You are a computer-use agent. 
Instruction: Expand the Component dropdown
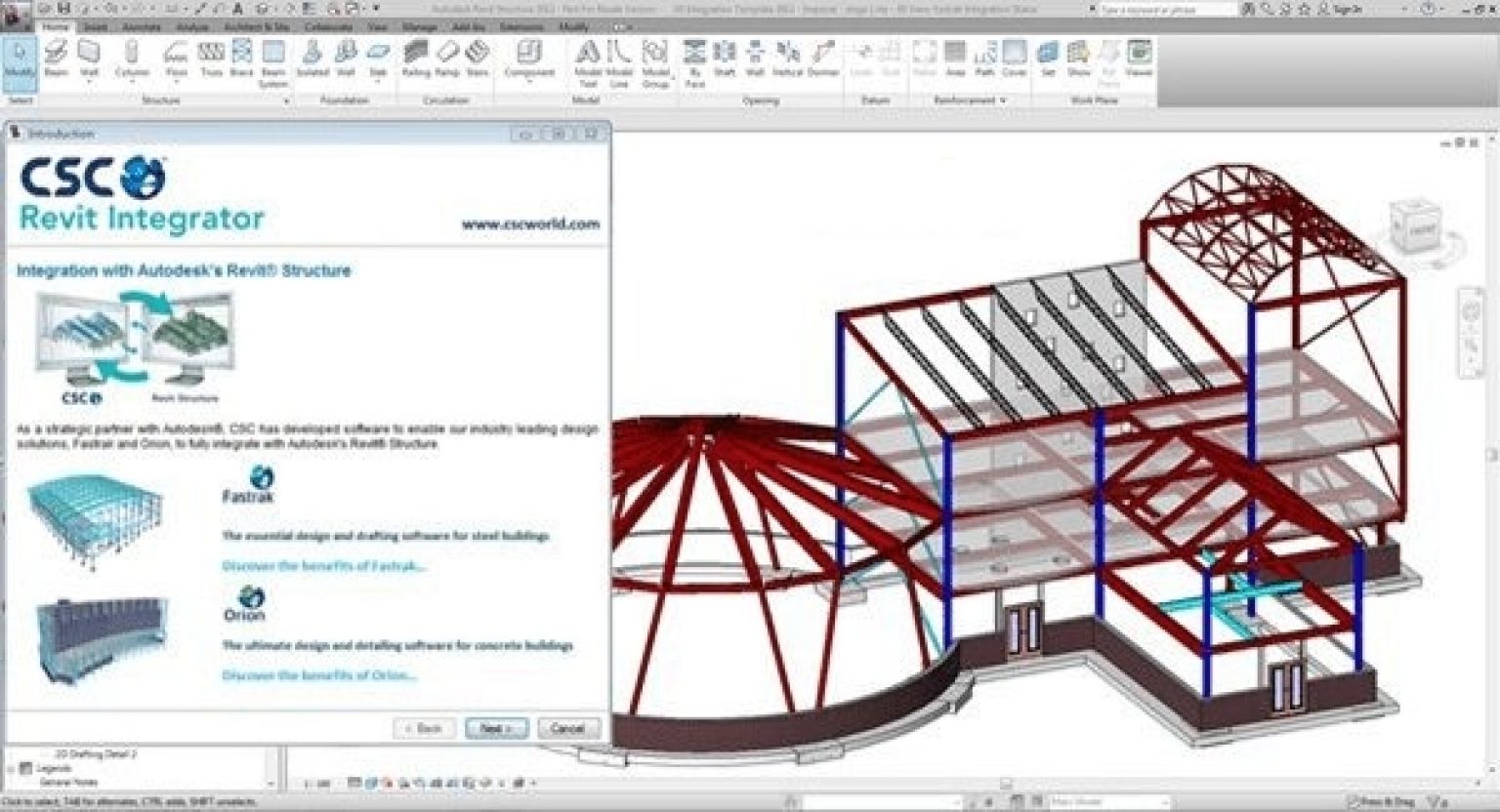coord(528,83)
